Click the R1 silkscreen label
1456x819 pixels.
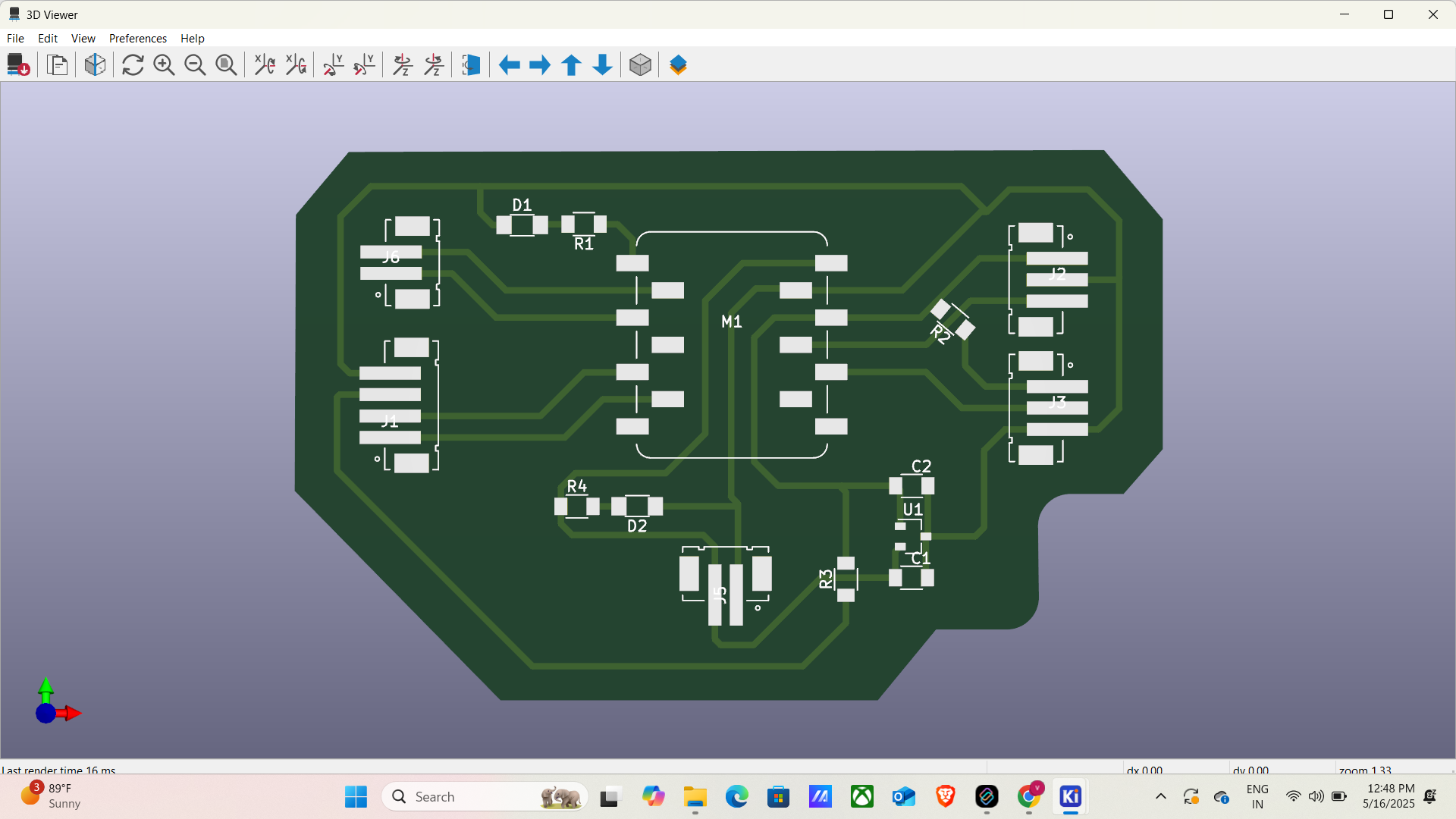point(584,243)
